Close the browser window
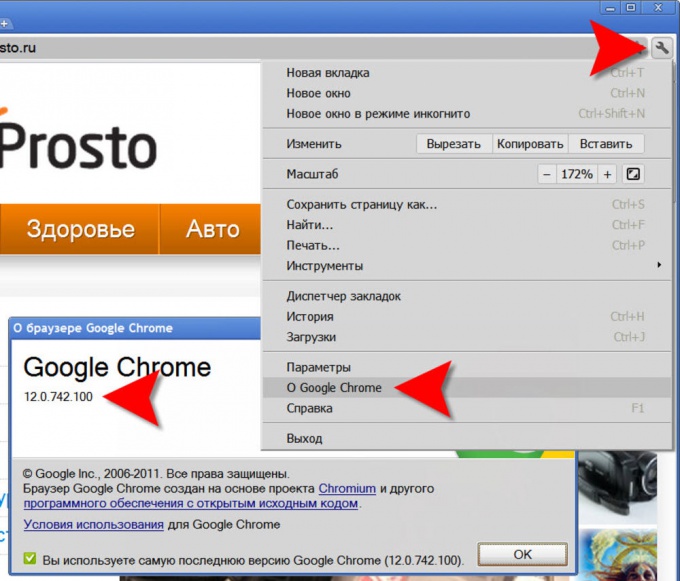 658,8
